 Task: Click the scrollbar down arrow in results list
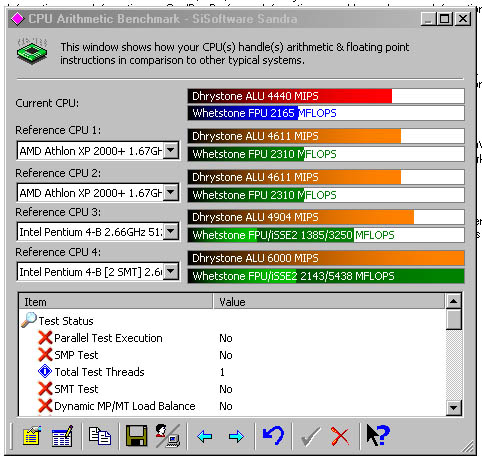[454, 407]
